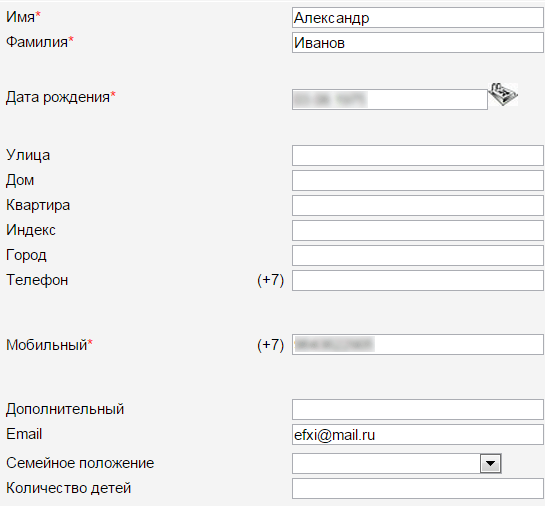The width and height of the screenshot is (545, 506).
Task: Focus the Мобильный phone field
Action: point(418,344)
